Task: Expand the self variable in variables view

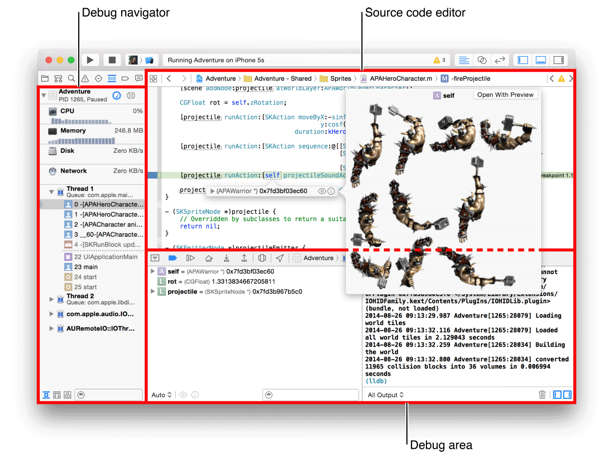Action: point(153,271)
